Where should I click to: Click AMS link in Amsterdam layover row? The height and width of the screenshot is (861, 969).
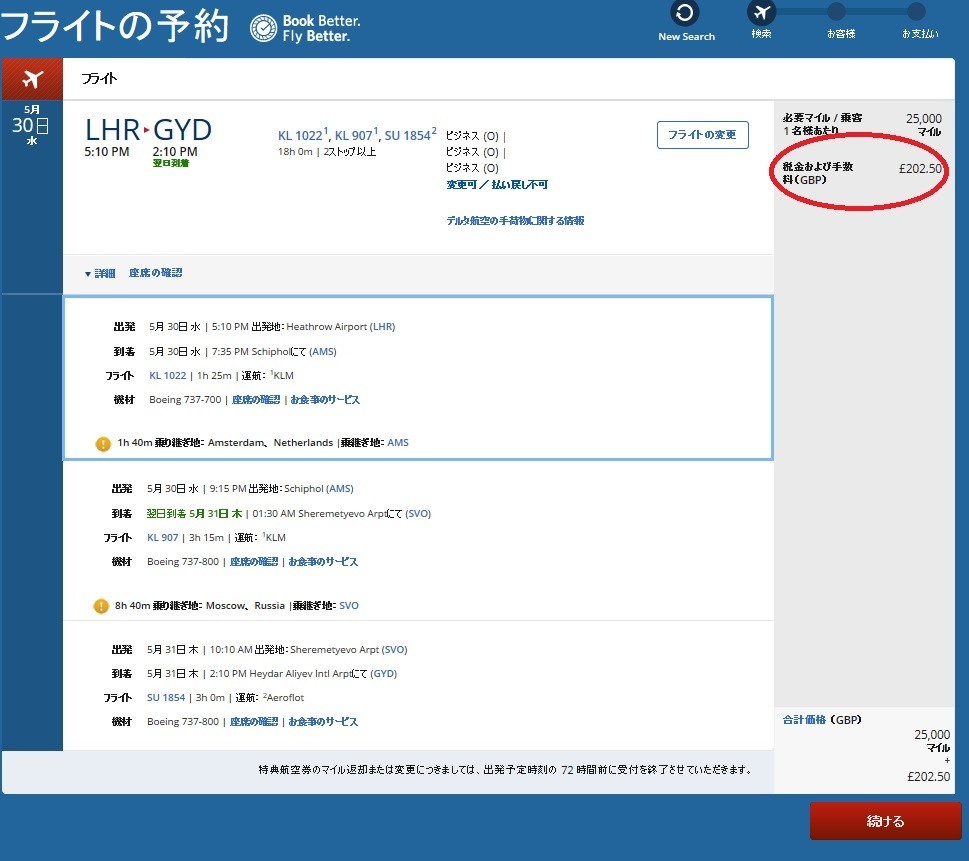point(398,443)
